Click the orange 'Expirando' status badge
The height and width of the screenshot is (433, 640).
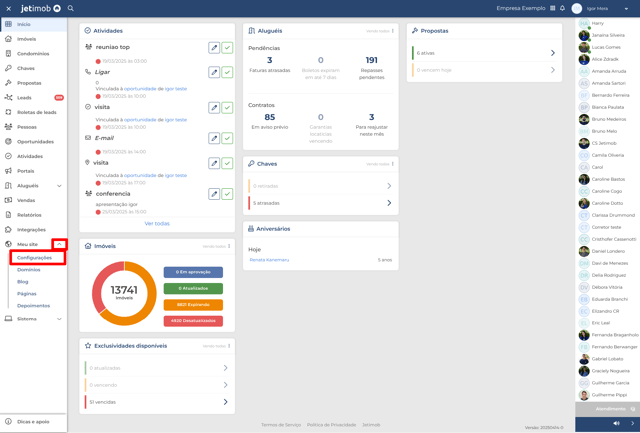193,305
